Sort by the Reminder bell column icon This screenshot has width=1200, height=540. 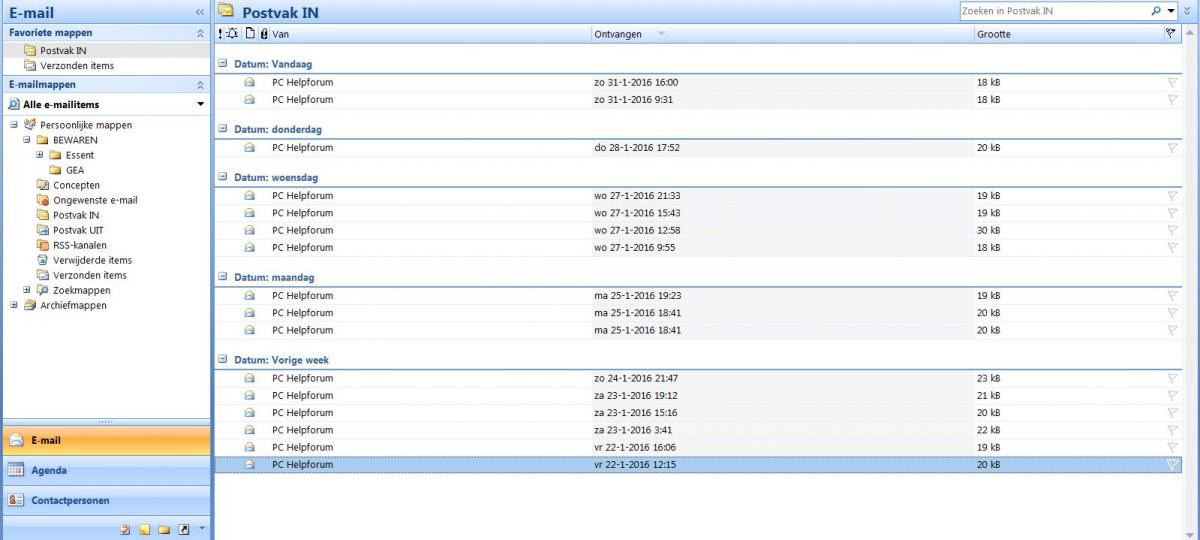click(x=233, y=34)
